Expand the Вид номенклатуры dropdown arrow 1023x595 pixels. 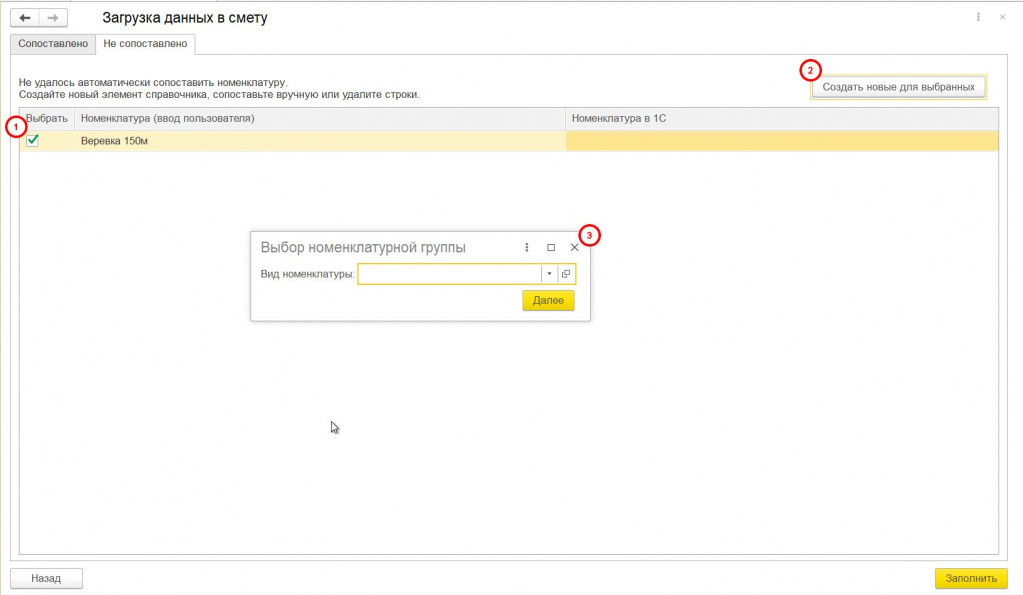549,274
